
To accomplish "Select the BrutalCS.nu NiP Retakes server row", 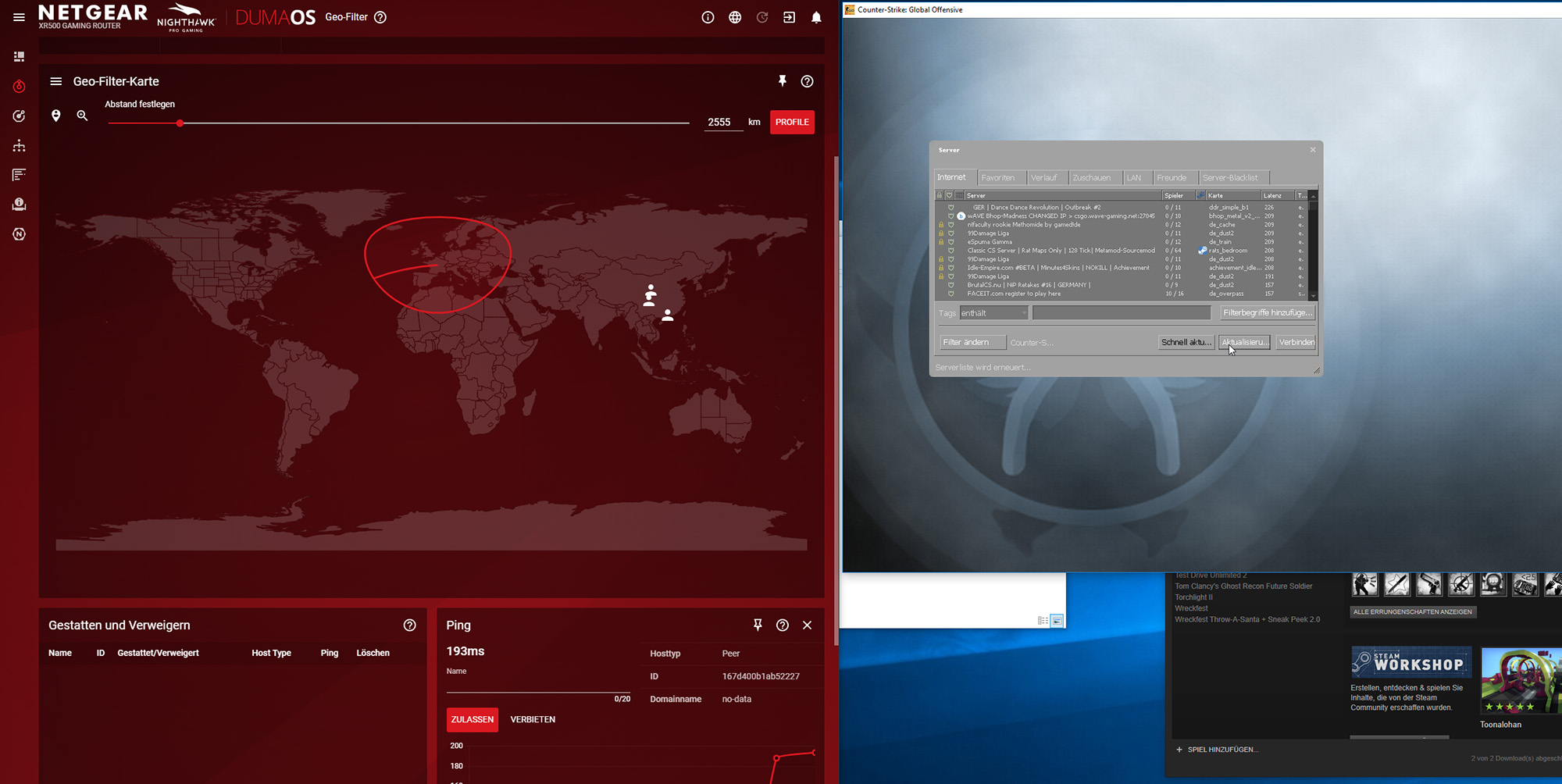I will click(x=1122, y=285).
